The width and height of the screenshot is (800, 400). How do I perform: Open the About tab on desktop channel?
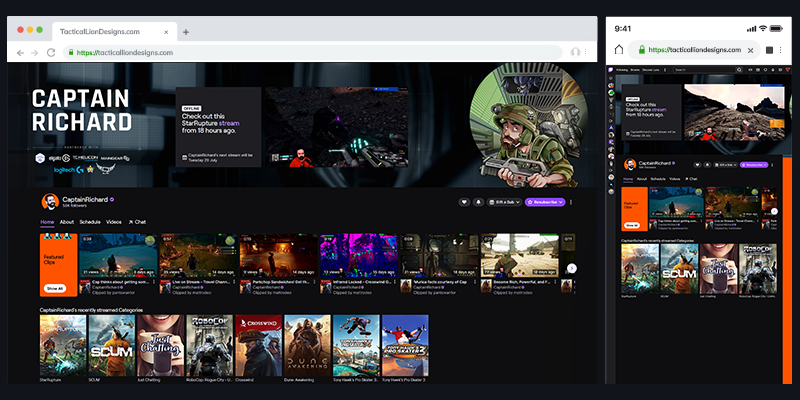pos(66,222)
